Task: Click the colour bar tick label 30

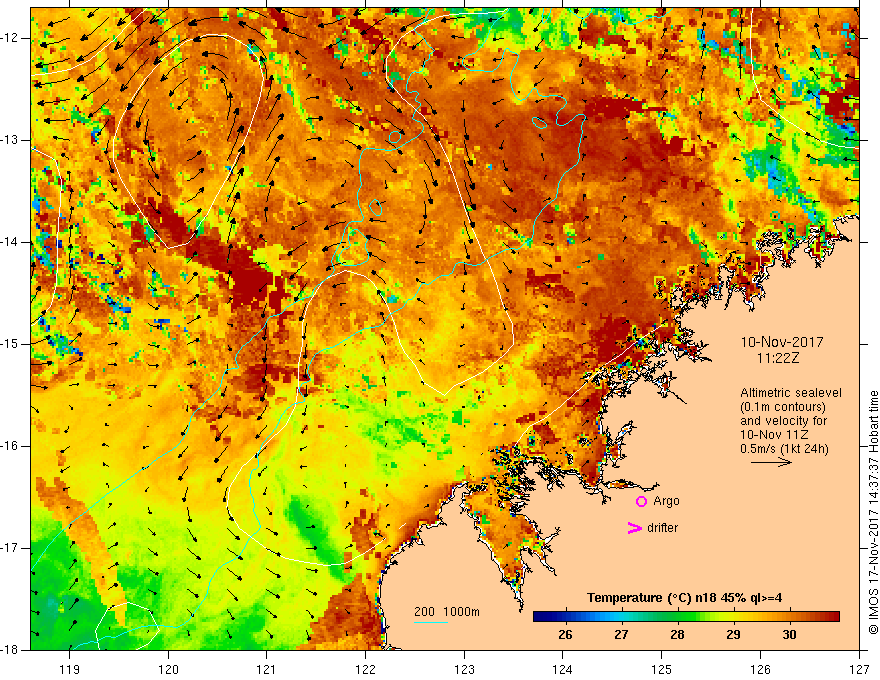Action: 789,635
